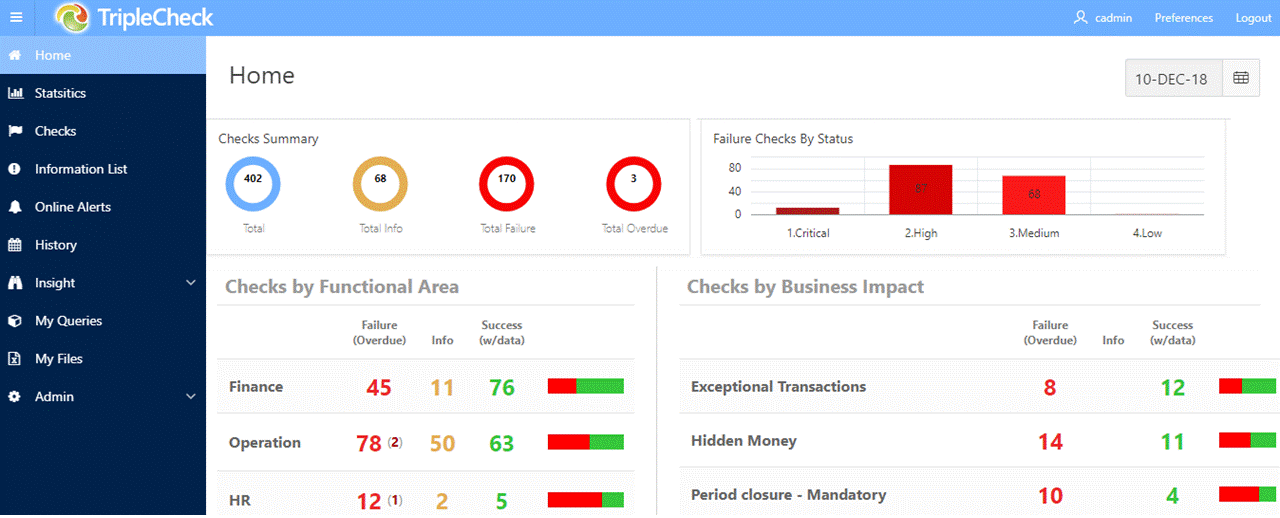Click the 10-DEC-18 date field
Image resolution: width=1280 pixels, height=518 pixels.
click(1174, 78)
